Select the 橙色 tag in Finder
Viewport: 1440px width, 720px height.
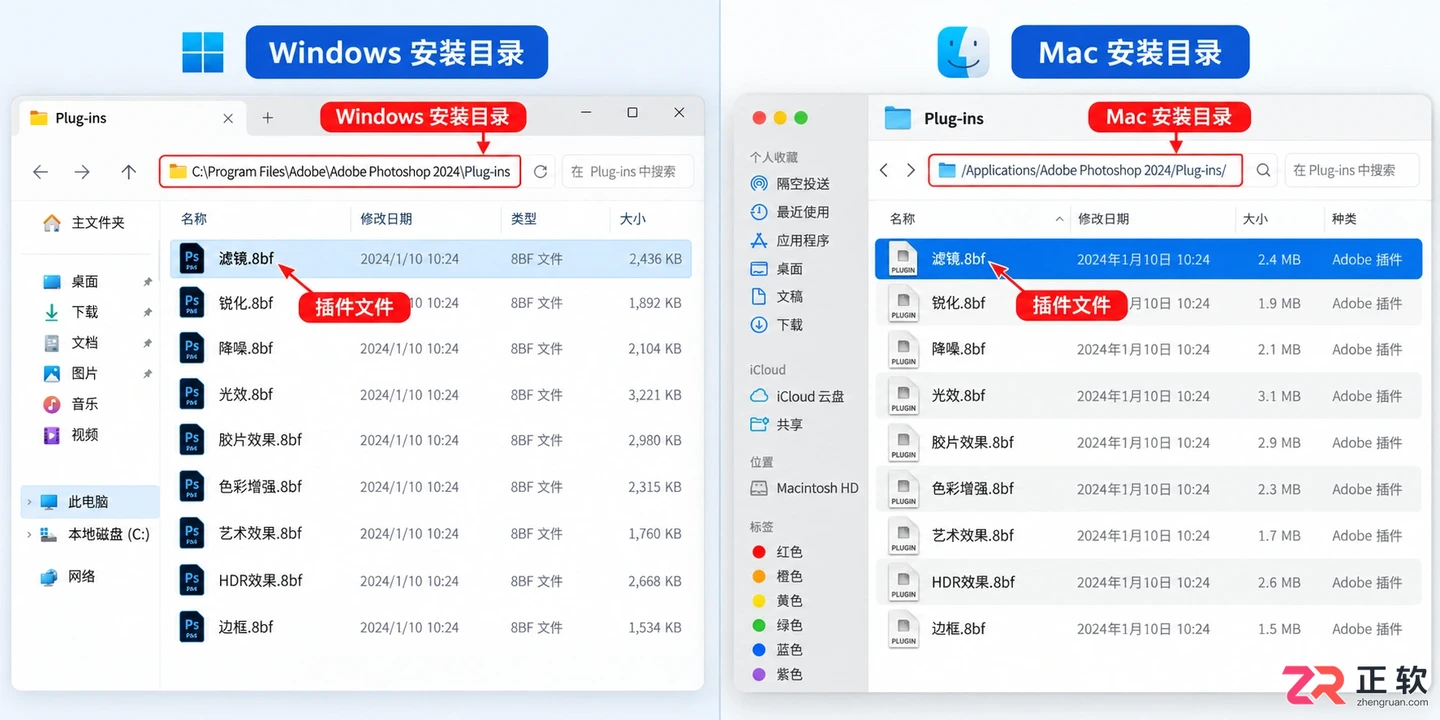click(777, 576)
